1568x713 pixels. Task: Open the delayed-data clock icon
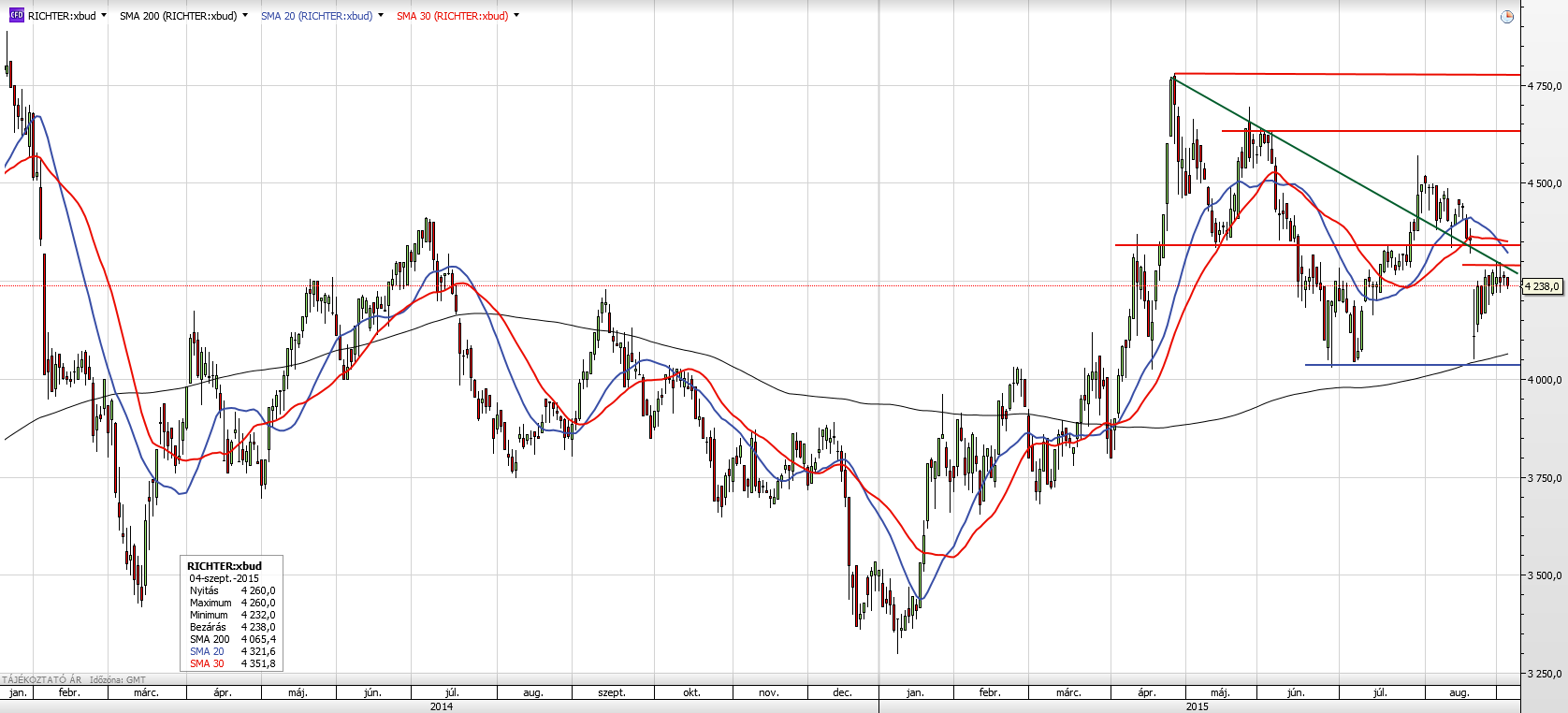coord(1506,17)
